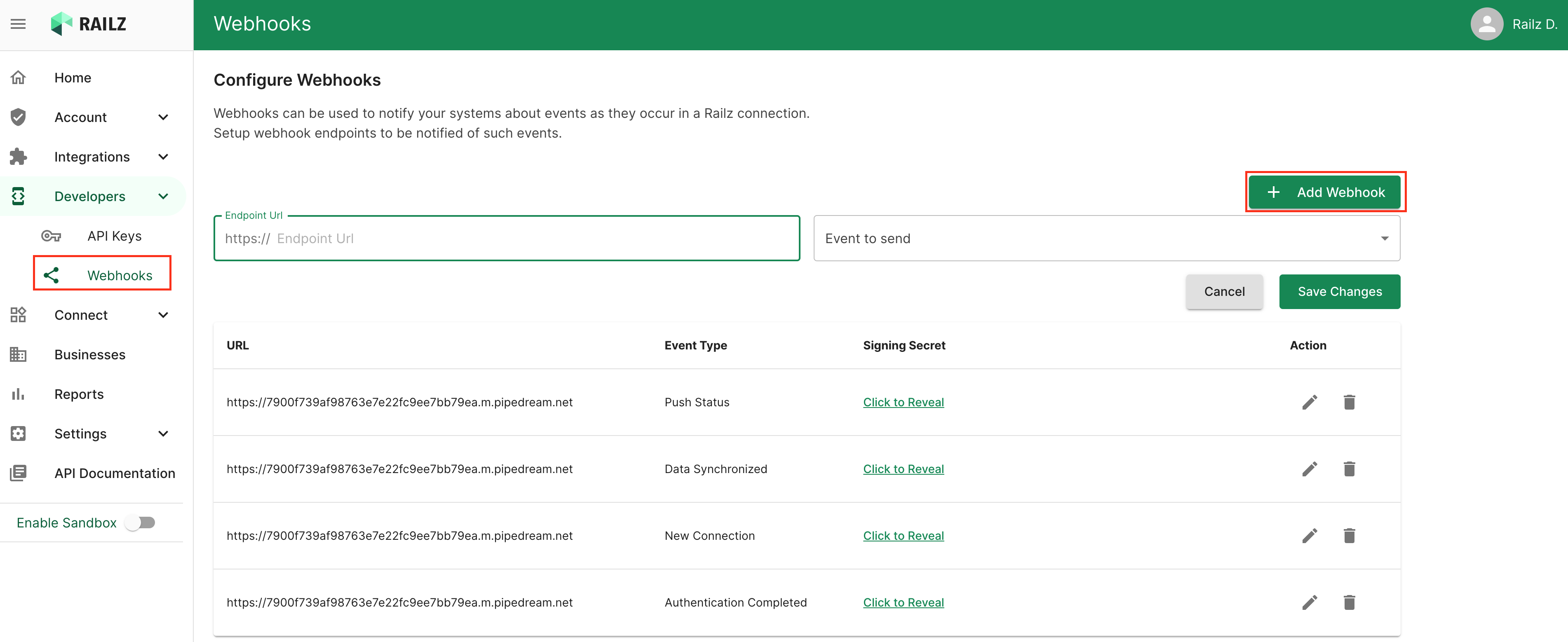The height and width of the screenshot is (642, 1568).
Task: Go to Businesses in sidebar
Action: 89,355
